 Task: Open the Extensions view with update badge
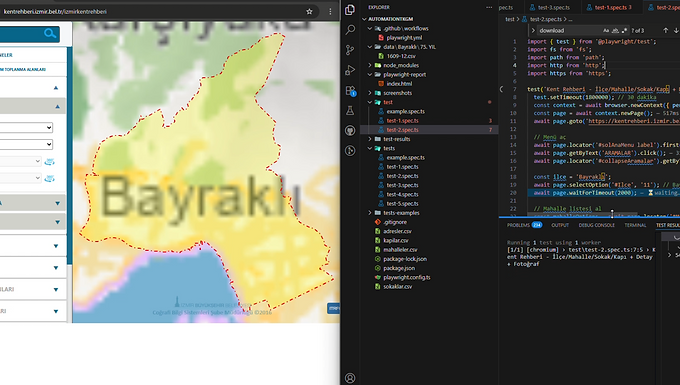[350, 91]
